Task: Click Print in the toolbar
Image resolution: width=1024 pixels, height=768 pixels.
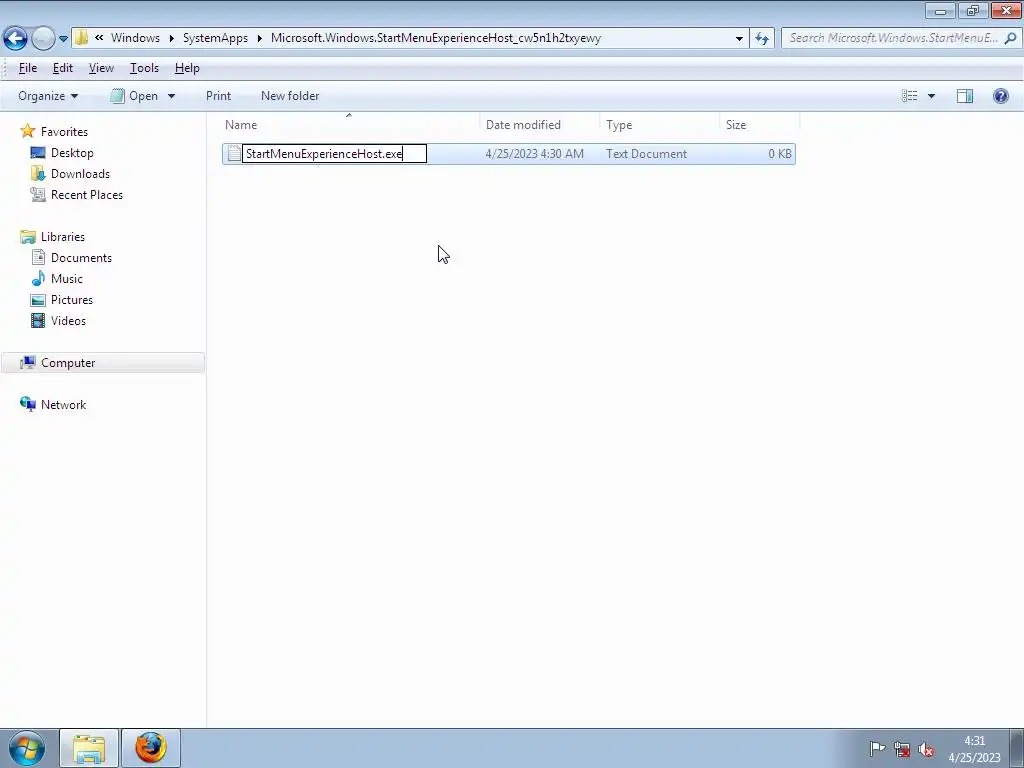Action: tap(218, 96)
